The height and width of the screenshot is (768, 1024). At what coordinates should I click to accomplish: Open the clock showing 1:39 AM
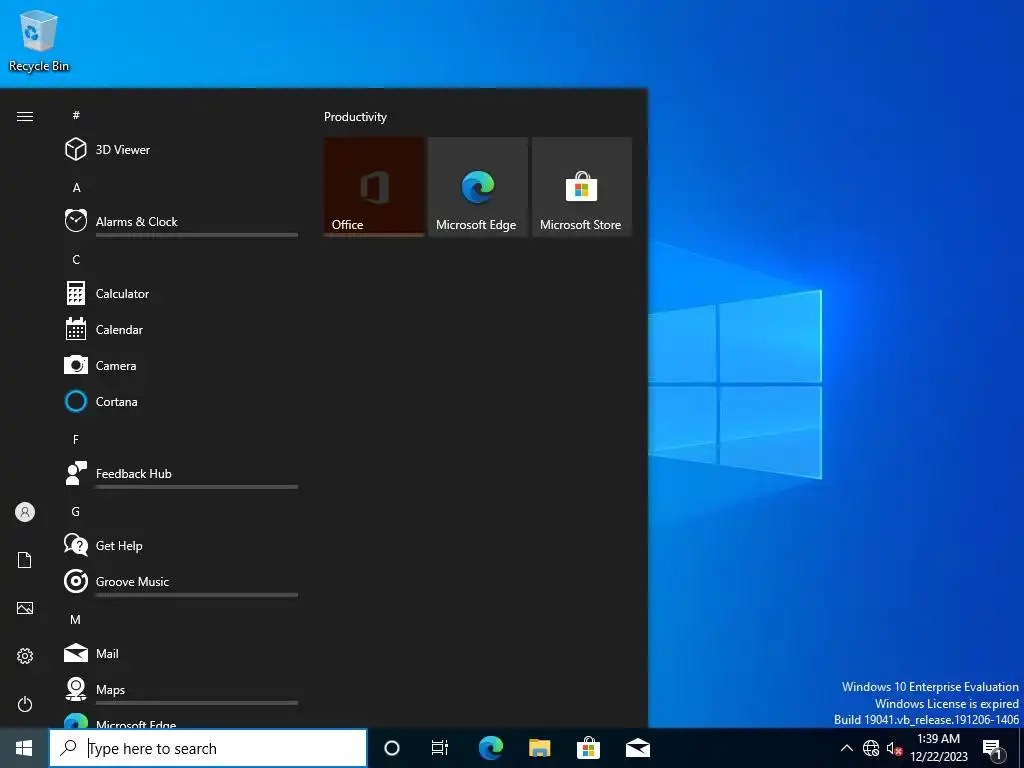click(x=938, y=748)
